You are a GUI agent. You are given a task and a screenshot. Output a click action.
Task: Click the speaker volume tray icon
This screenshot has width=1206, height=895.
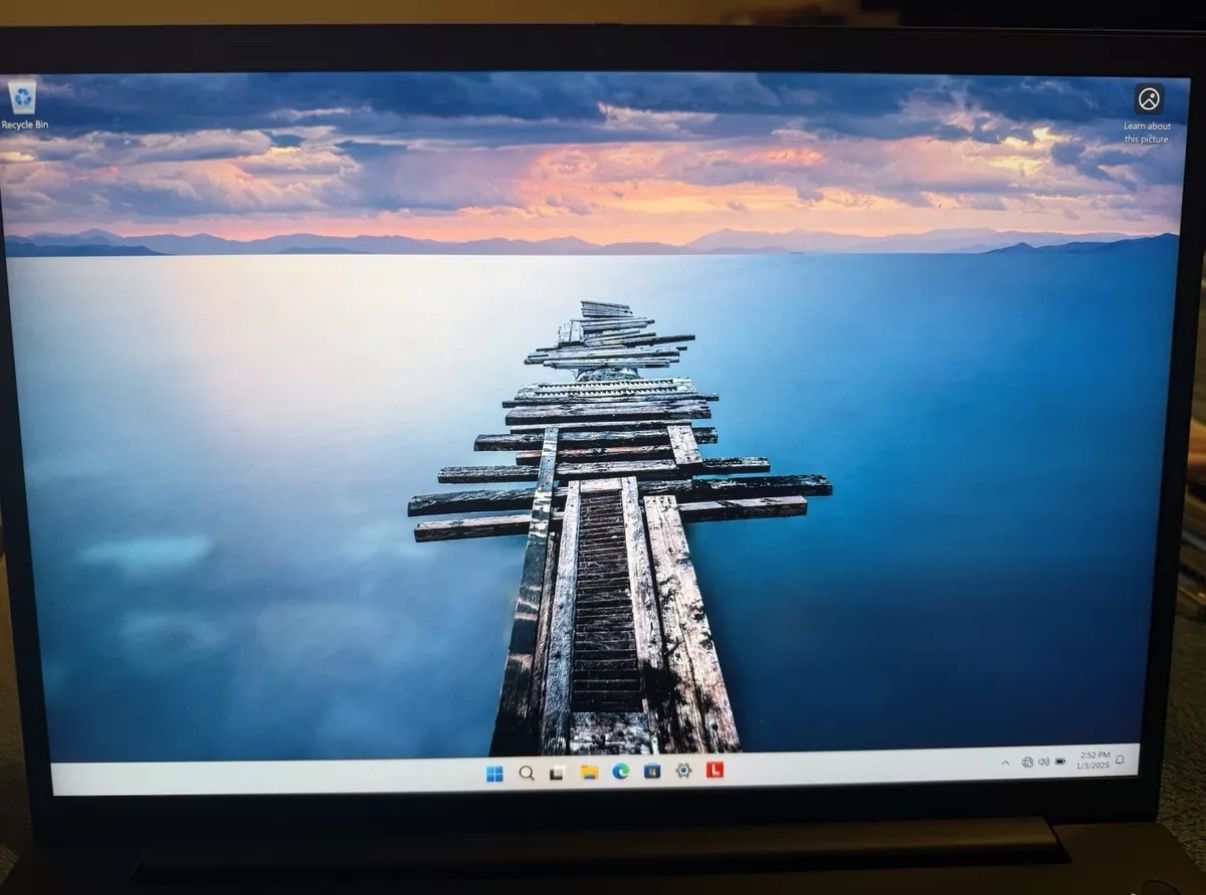pyautogui.click(x=1044, y=762)
